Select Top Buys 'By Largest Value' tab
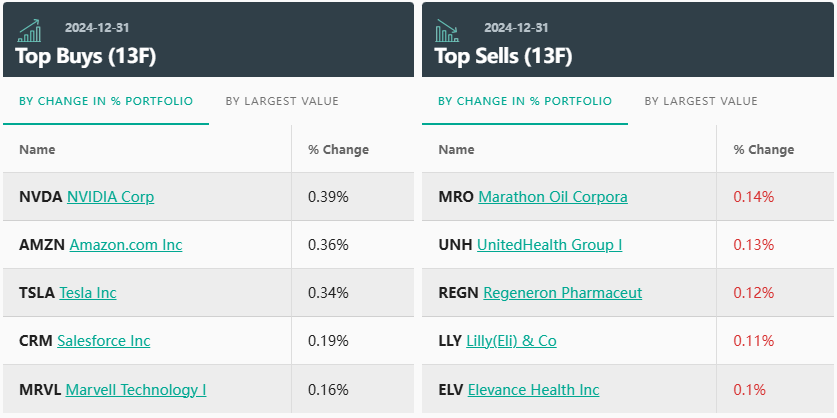The width and height of the screenshot is (837, 418). click(x=282, y=101)
